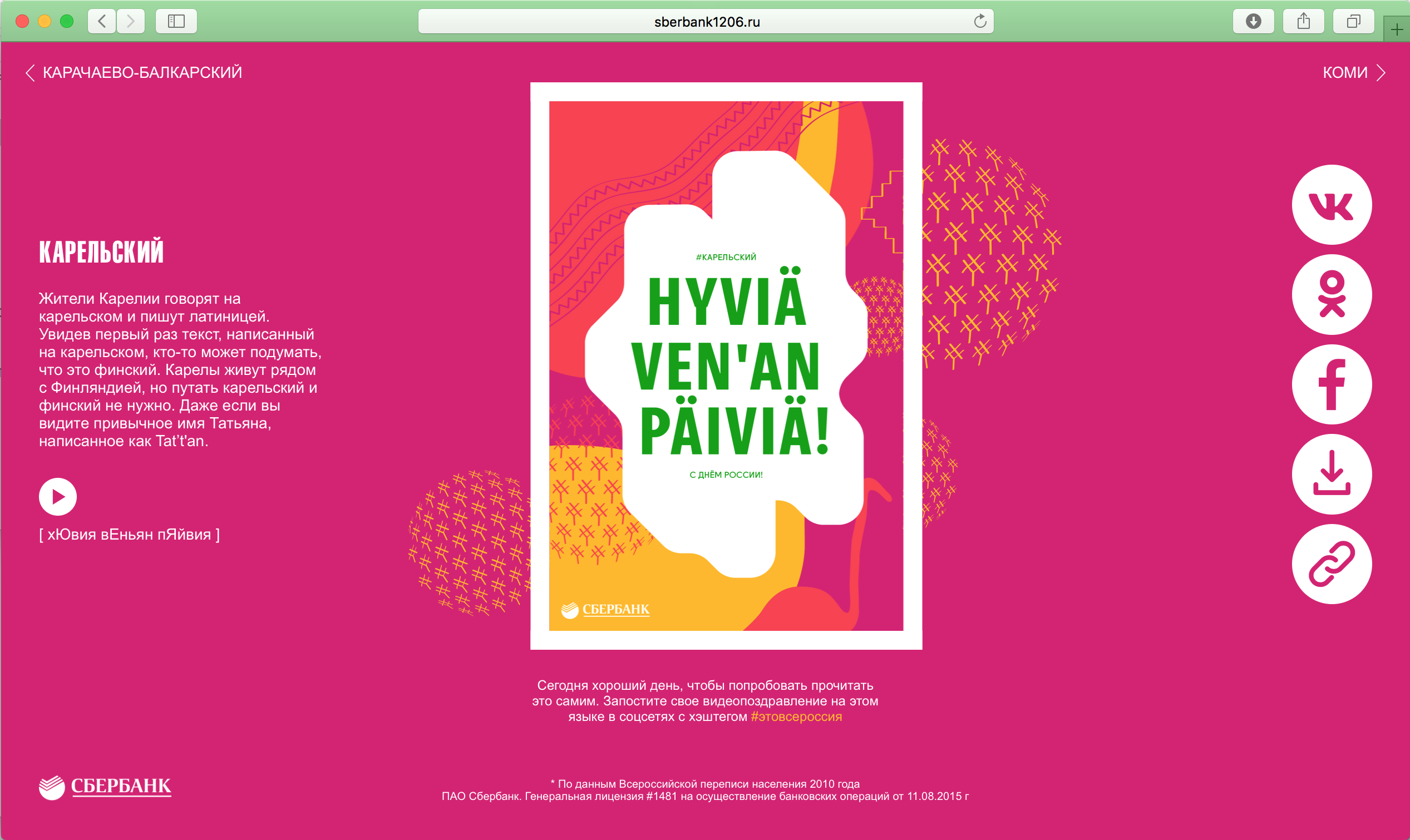
Task: Open the #этовсероссия hashtag link
Action: [796, 717]
